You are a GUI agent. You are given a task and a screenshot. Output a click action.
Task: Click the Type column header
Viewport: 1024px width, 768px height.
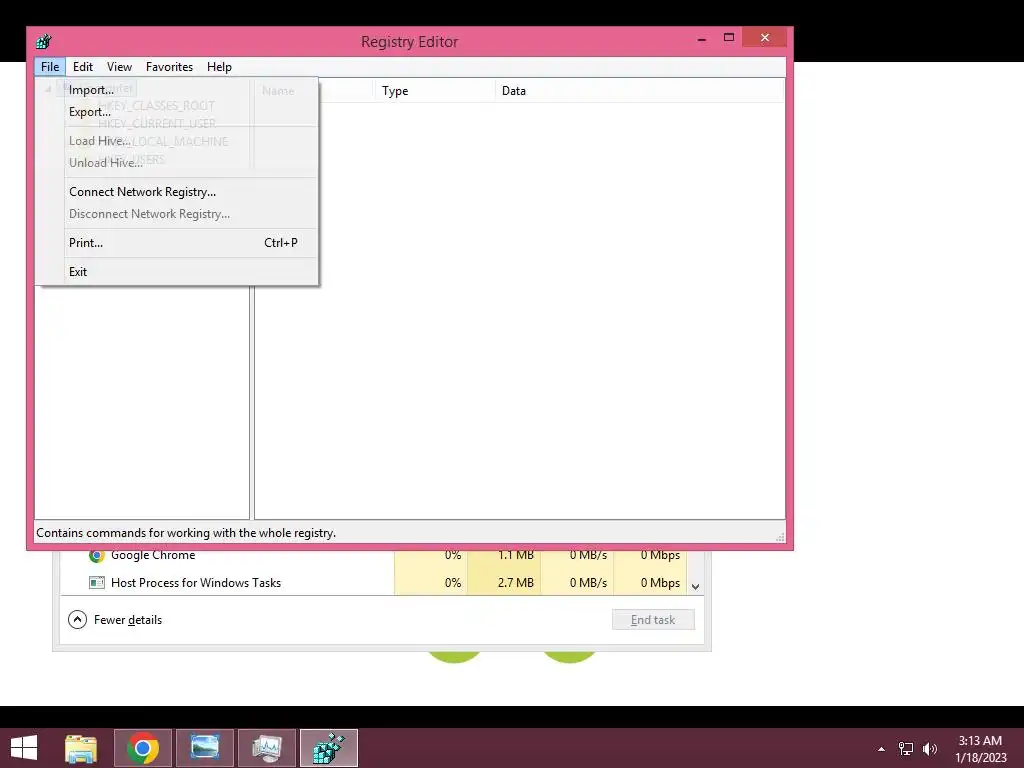tap(434, 91)
